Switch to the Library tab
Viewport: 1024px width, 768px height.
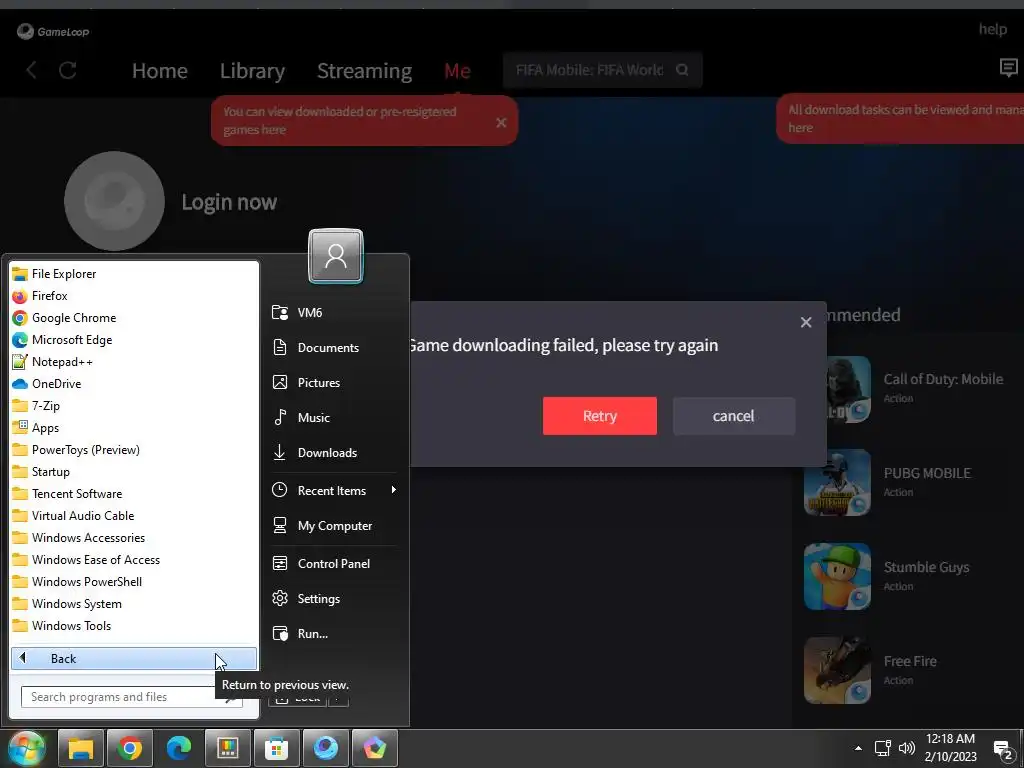click(x=252, y=71)
